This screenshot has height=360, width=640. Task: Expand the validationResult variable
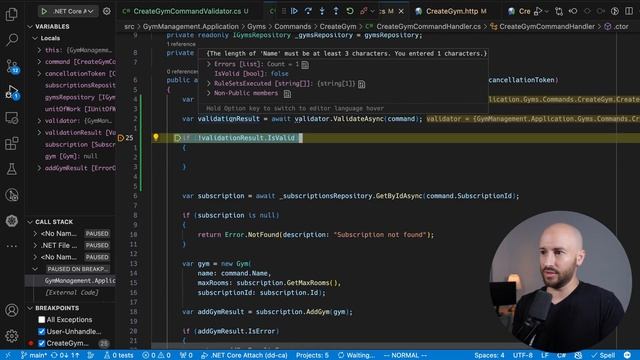pyautogui.click(x=39, y=133)
